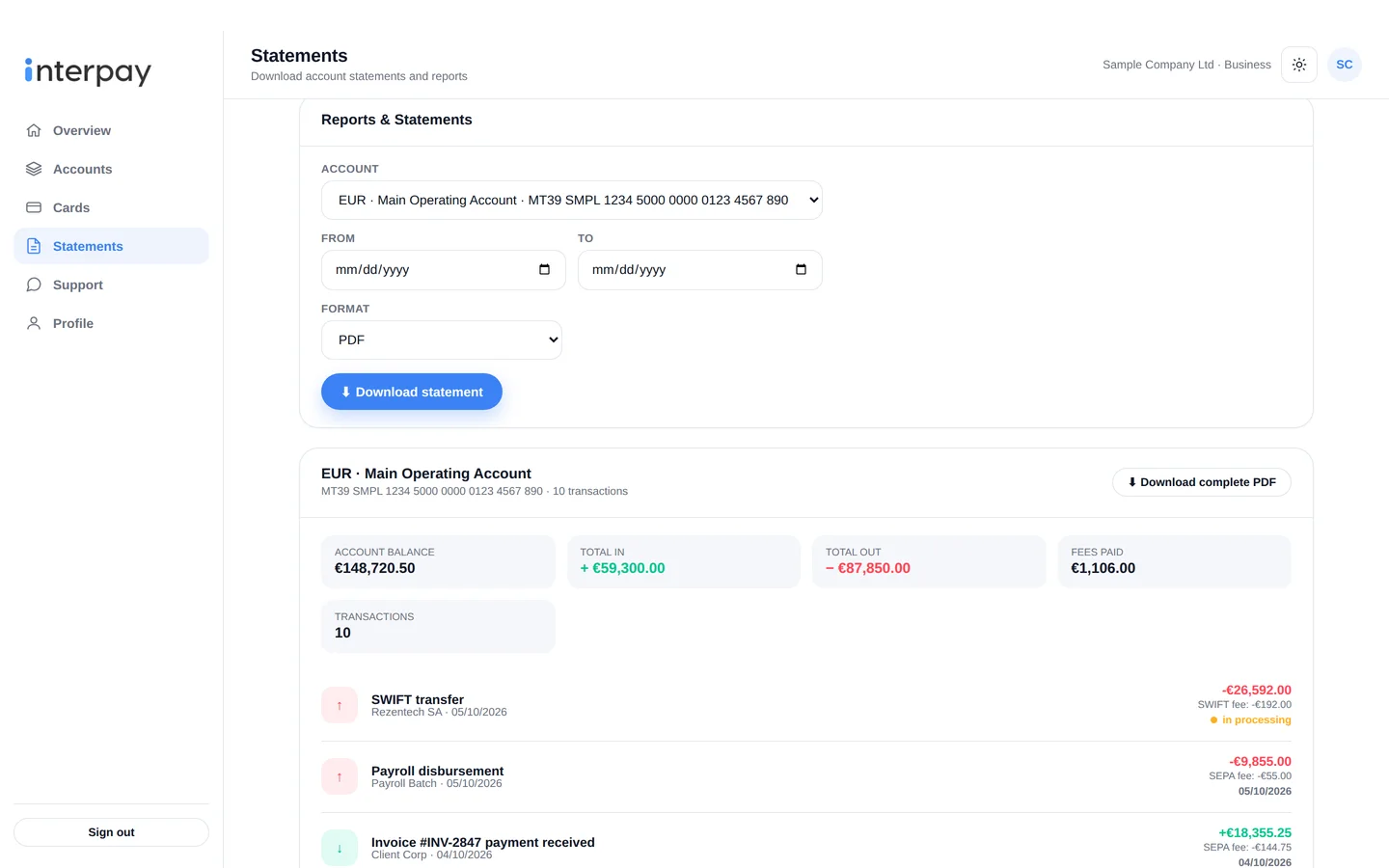
Task: Click the -€26,592.00 transaction amount
Action: click(1257, 690)
